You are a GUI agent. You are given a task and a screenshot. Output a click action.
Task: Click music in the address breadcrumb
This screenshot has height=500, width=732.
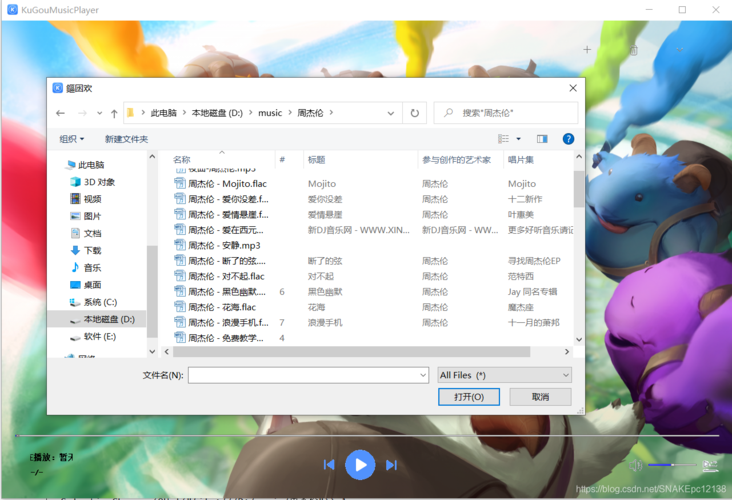click(x=270, y=113)
